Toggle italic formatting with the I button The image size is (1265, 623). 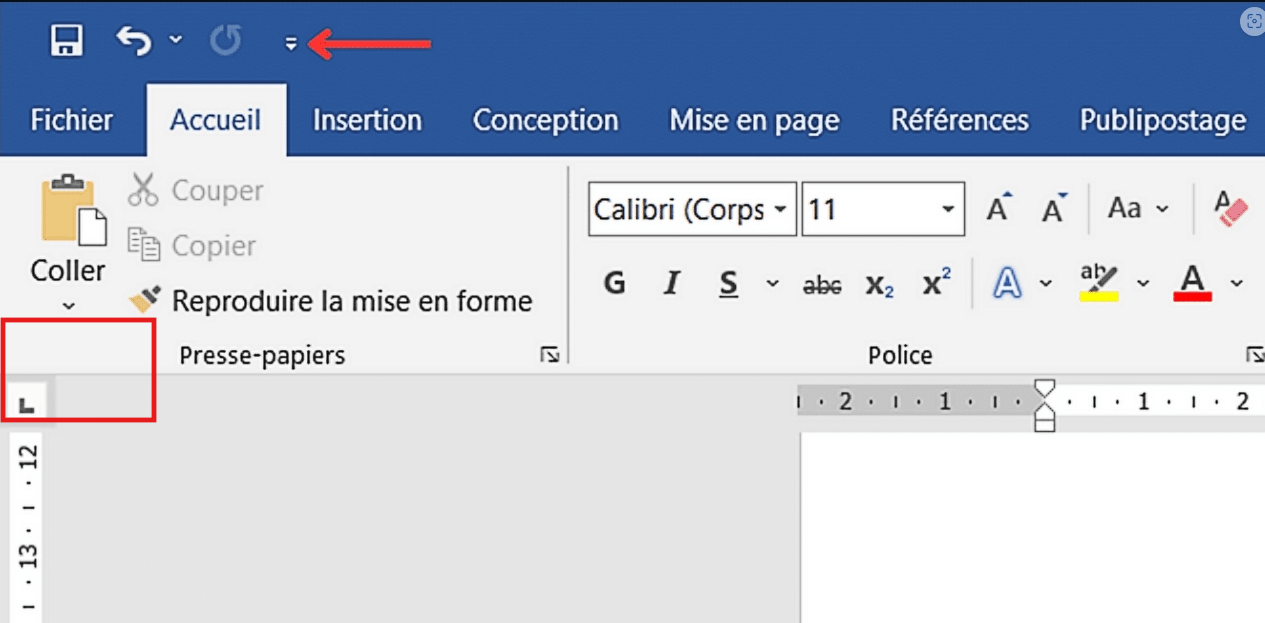(x=672, y=284)
